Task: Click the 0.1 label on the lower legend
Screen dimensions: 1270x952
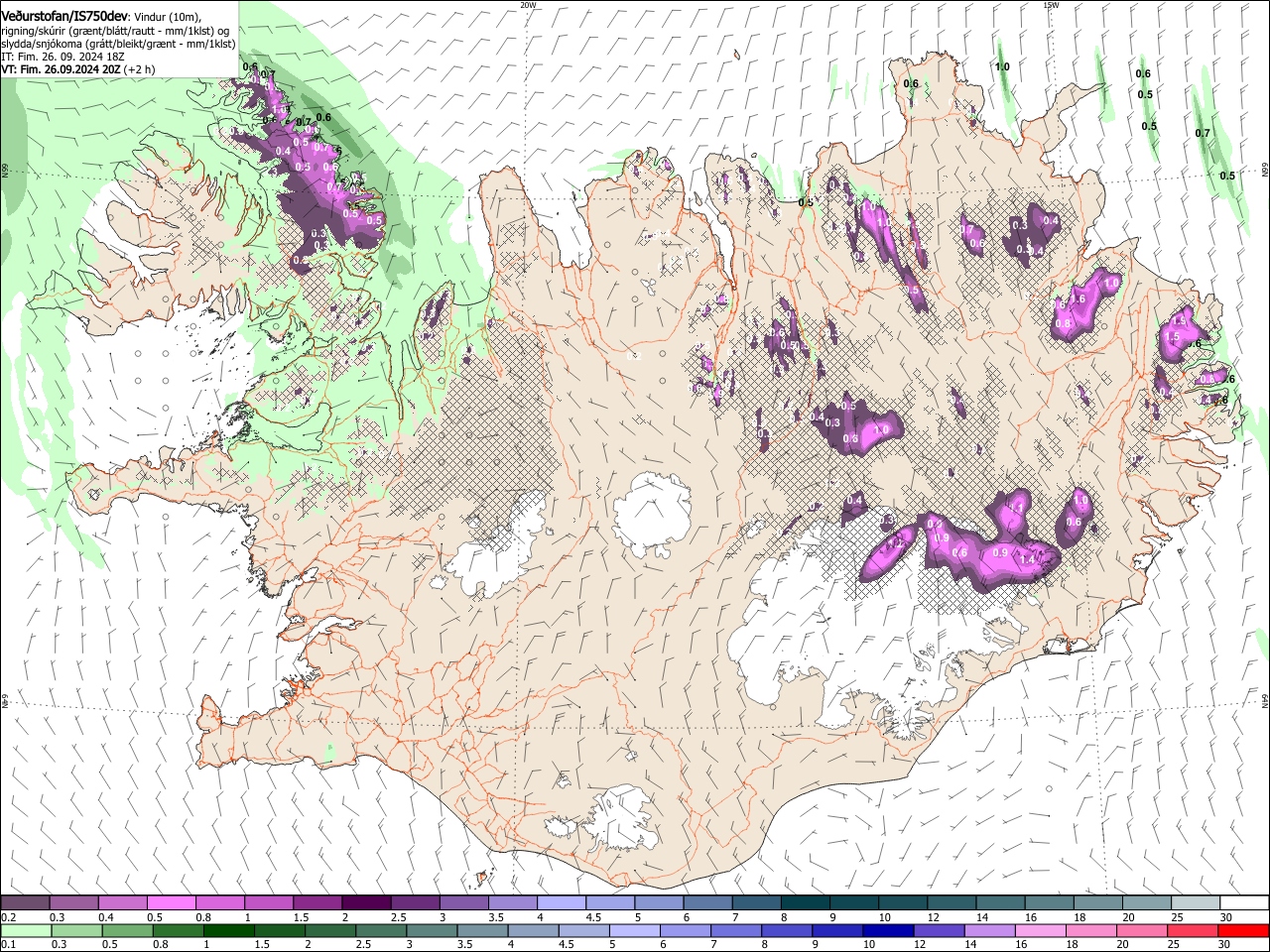Action: tap(9, 945)
